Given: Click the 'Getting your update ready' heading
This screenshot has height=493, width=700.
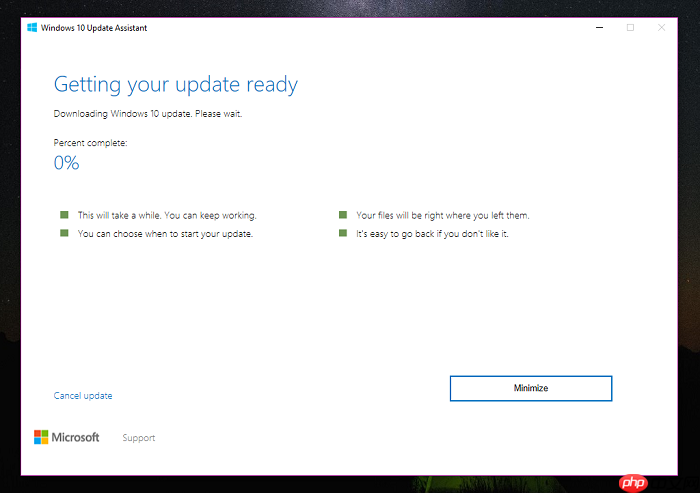Looking at the screenshot, I should 176,85.
